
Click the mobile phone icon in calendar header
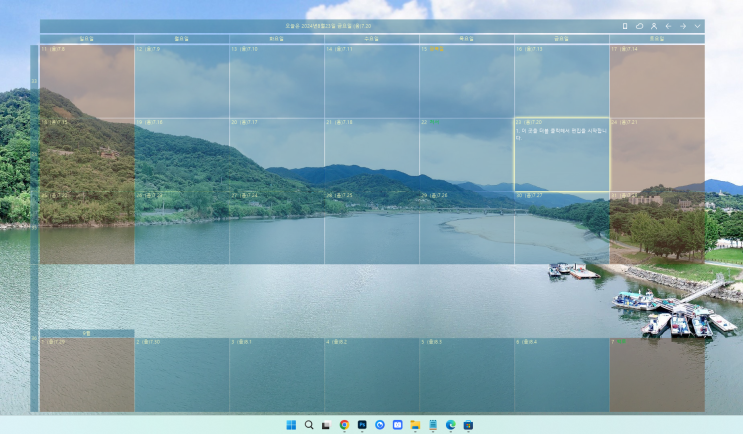click(625, 26)
